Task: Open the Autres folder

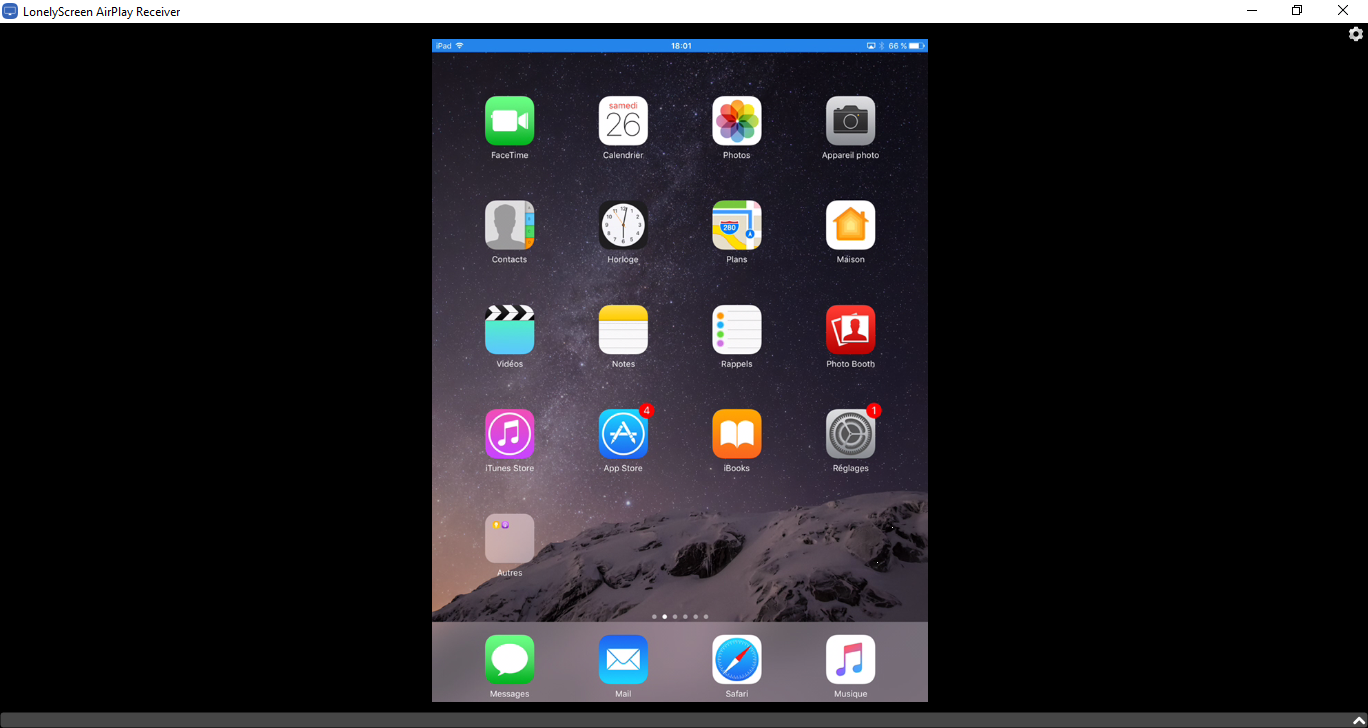Action: 509,539
